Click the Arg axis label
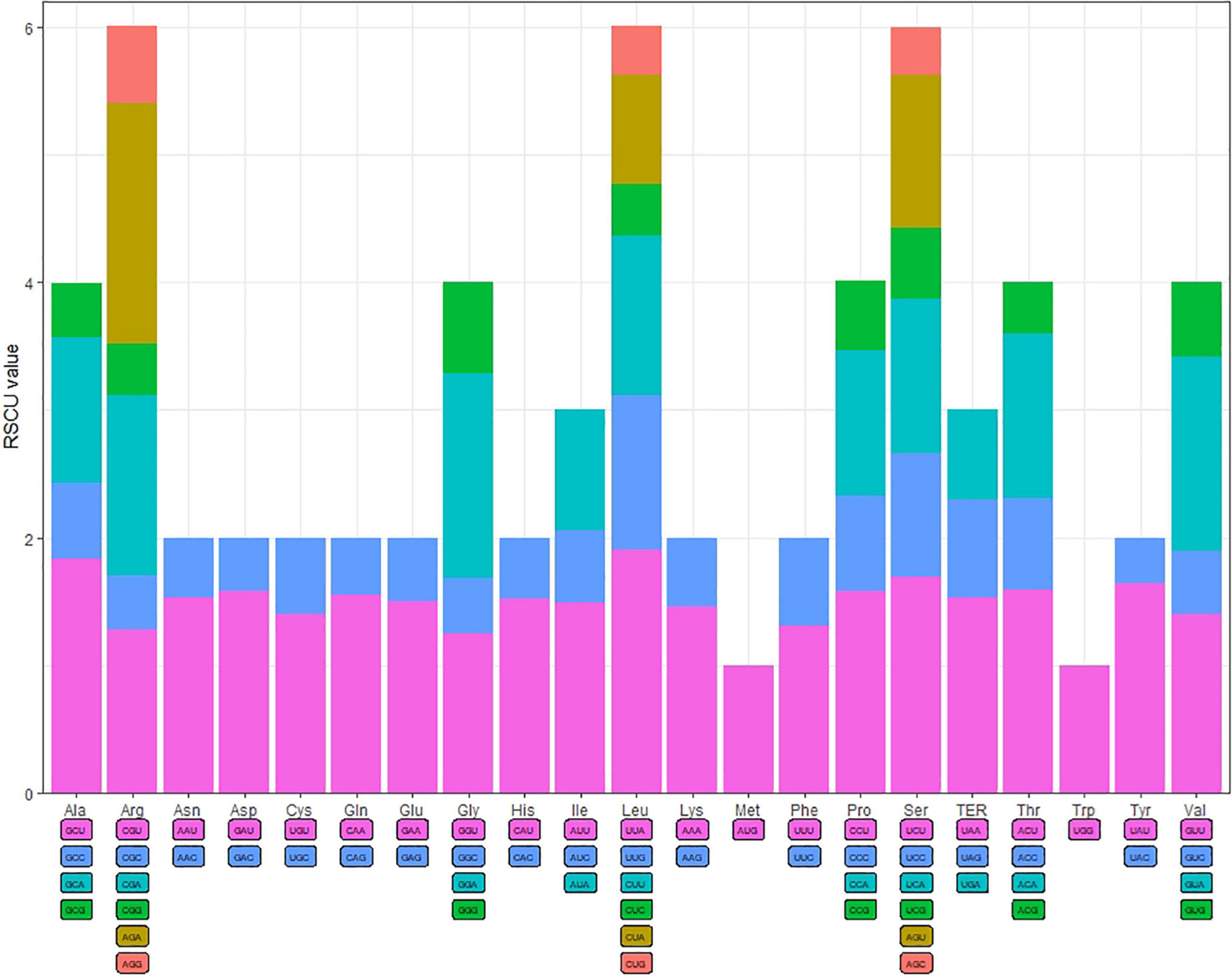 [x=133, y=811]
